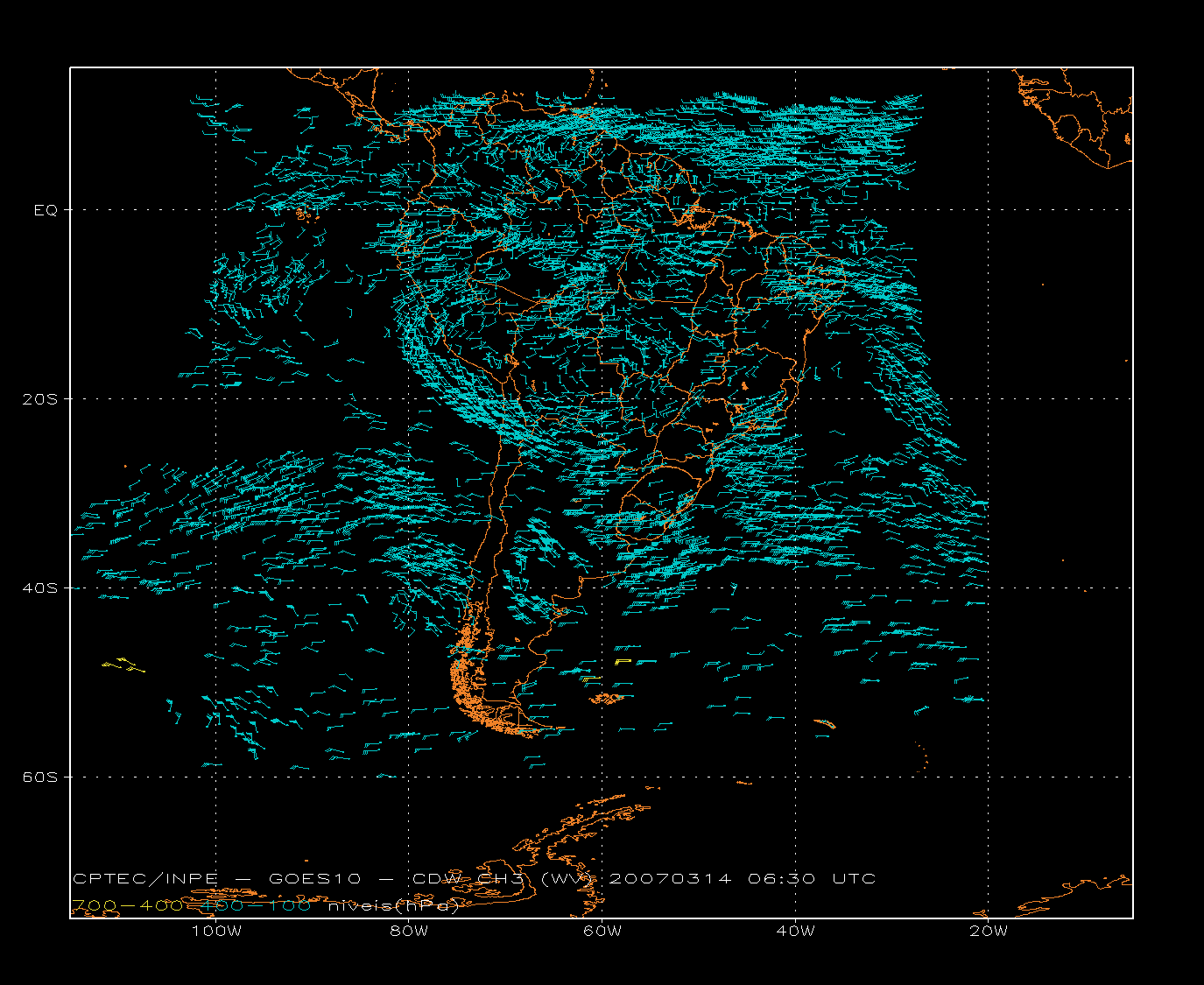Click the 20S latitude label

pos(40,399)
